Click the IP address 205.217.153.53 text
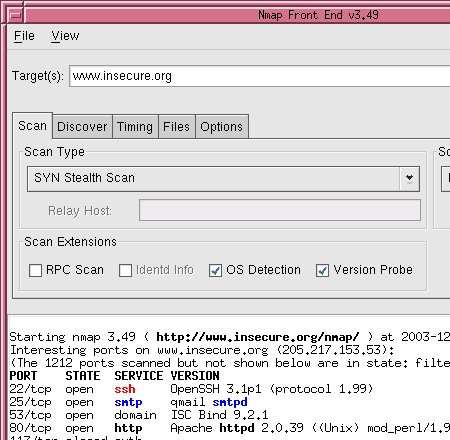450x440 pixels. pyautogui.click(x=331, y=350)
